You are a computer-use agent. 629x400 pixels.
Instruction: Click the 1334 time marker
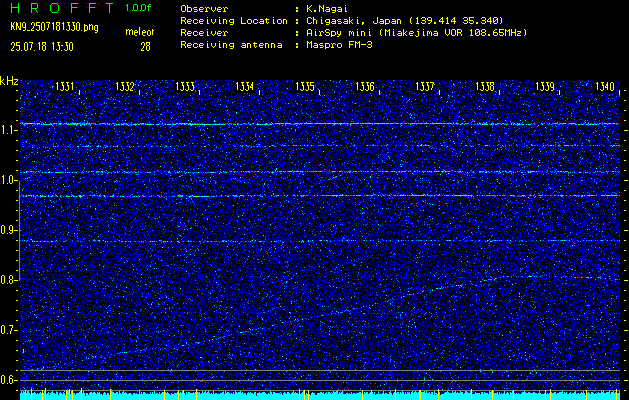coord(245,86)
